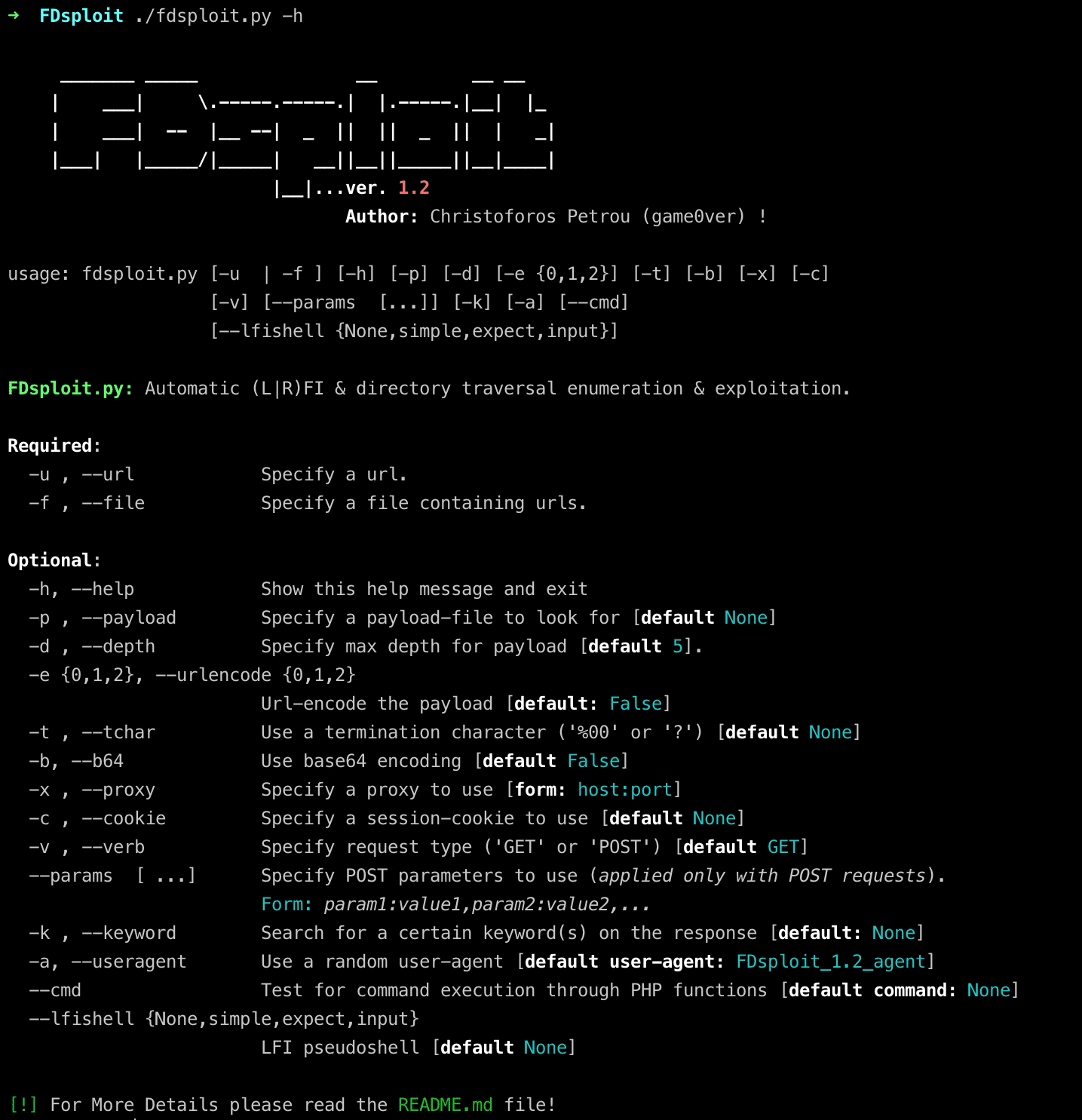Click 'Specify a payload-file to look for' text
Screen dimensions: 1082x1120
440,618
